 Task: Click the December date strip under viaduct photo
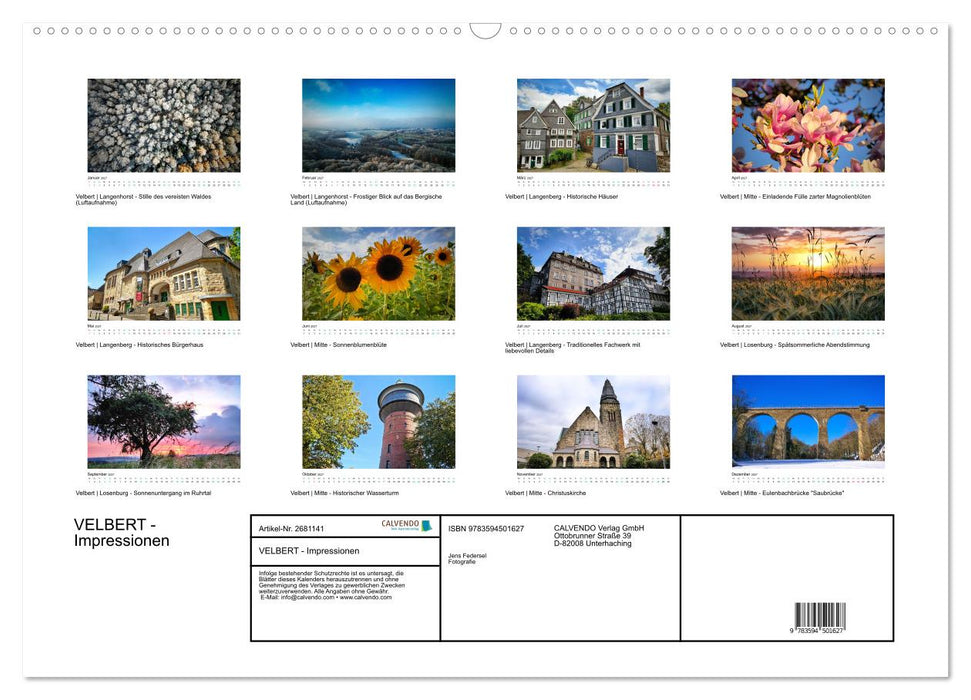click(808, 480)
